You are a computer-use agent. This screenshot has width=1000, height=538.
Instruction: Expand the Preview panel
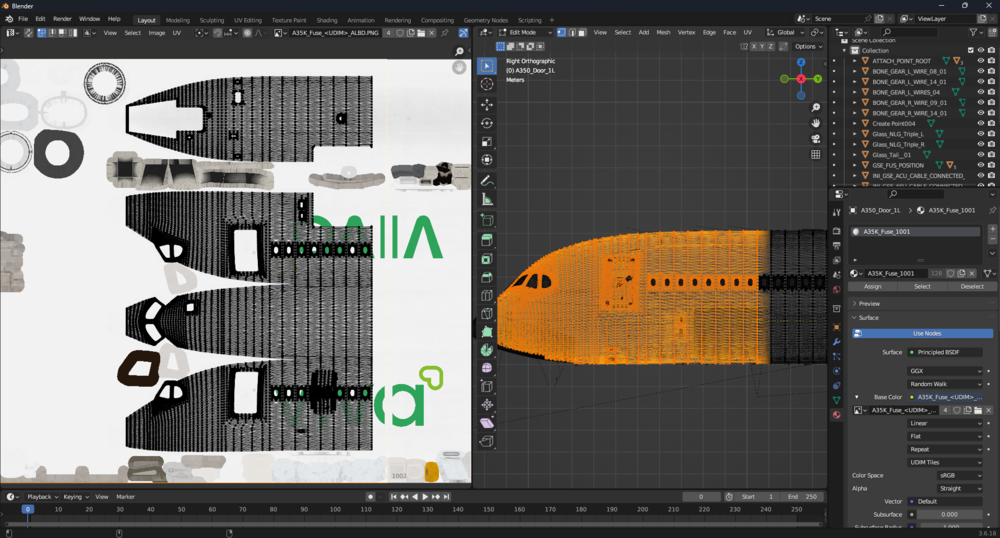coord(869,303)
